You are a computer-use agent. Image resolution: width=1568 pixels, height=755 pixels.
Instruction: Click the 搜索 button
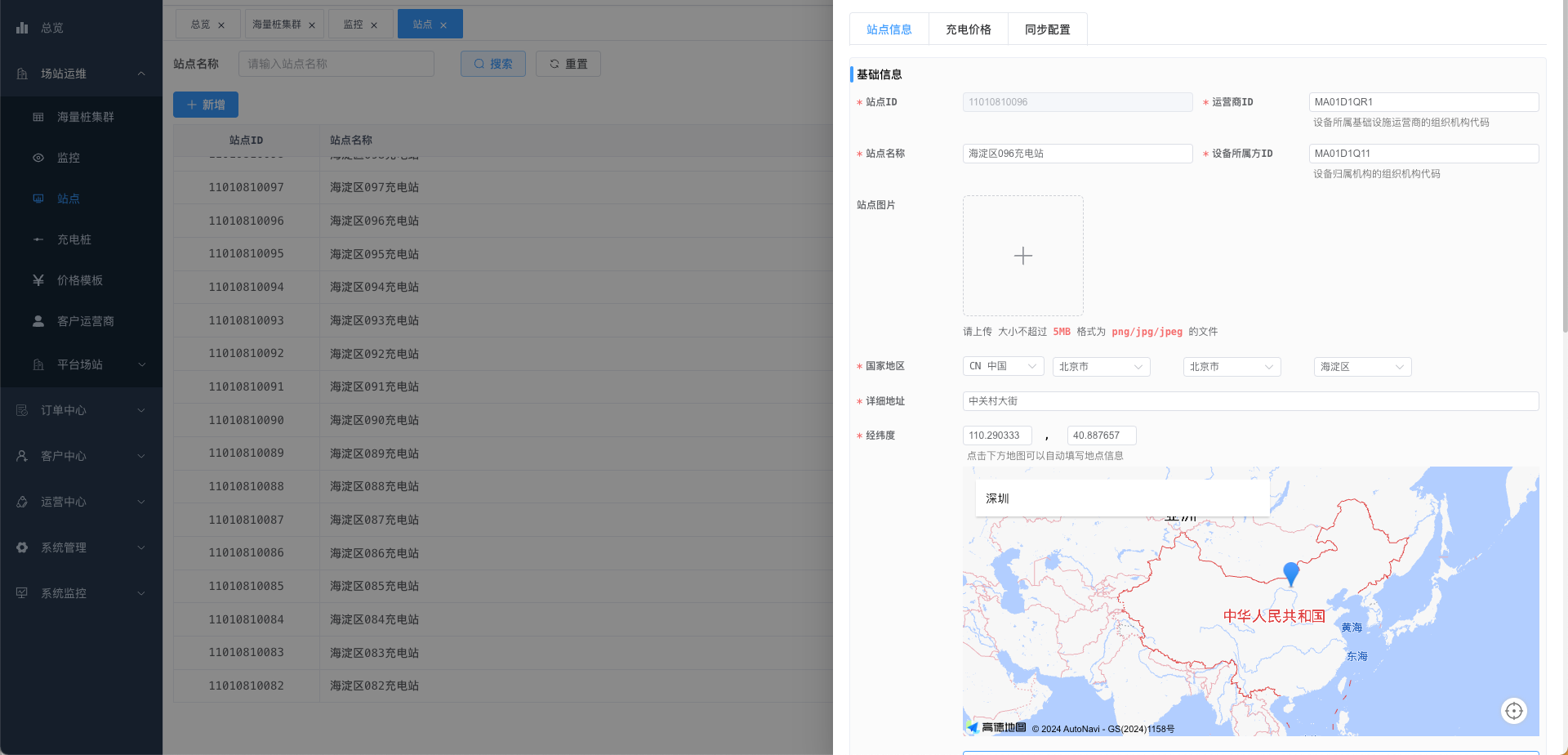(493, 64)
